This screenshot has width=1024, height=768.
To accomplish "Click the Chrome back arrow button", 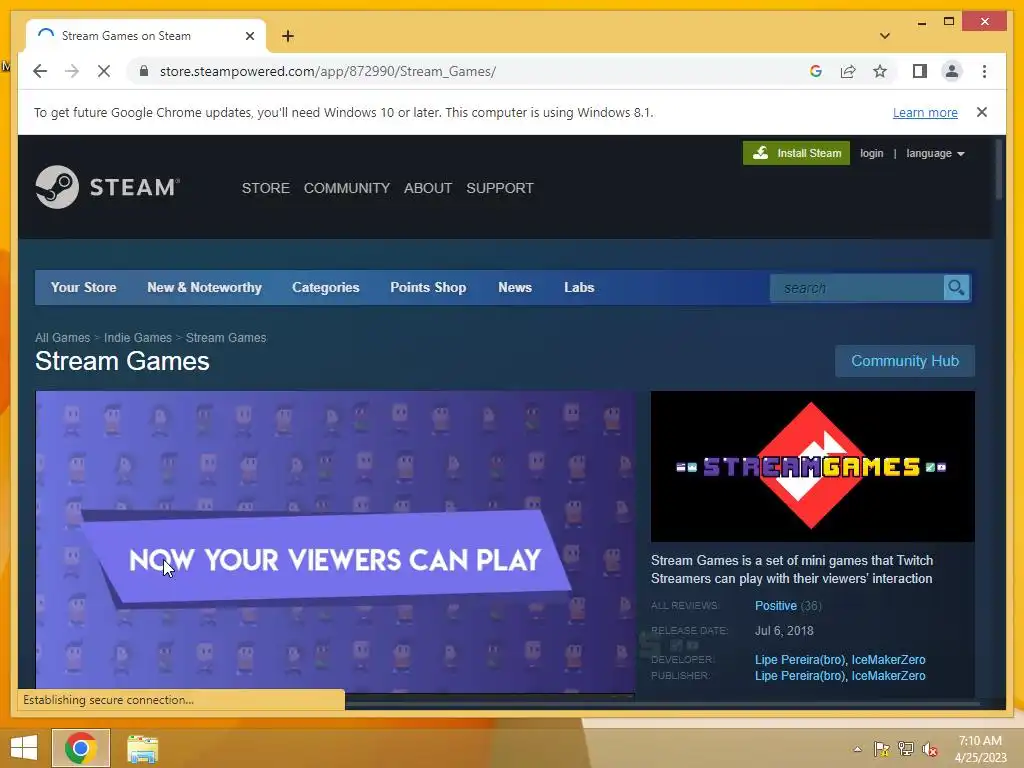I will [x=40, y=71].
